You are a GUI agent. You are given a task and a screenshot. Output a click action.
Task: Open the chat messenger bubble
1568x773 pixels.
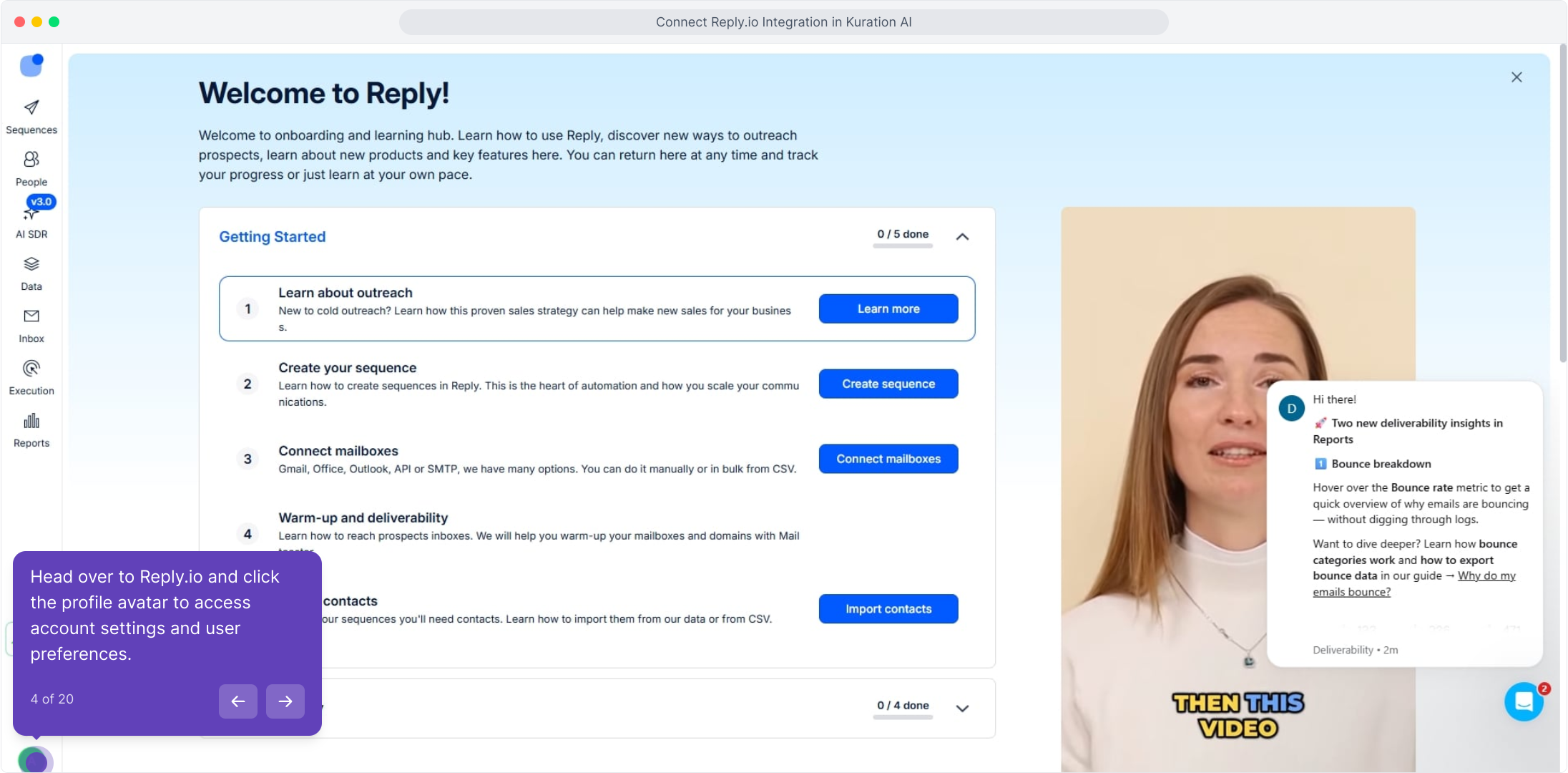pyautogui.click(x=1524, y=701)
